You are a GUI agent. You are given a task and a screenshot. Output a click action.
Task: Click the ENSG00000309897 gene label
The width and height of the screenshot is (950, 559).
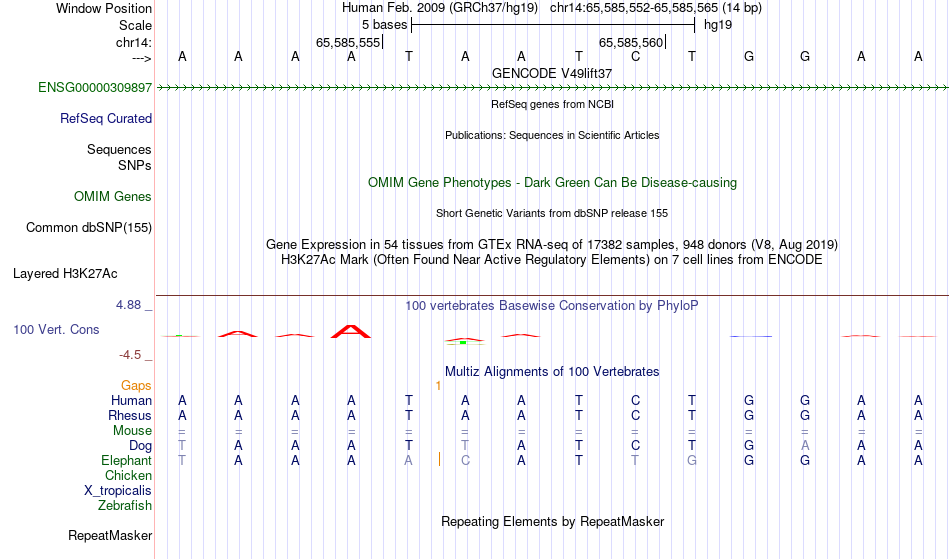click(95, 88)
